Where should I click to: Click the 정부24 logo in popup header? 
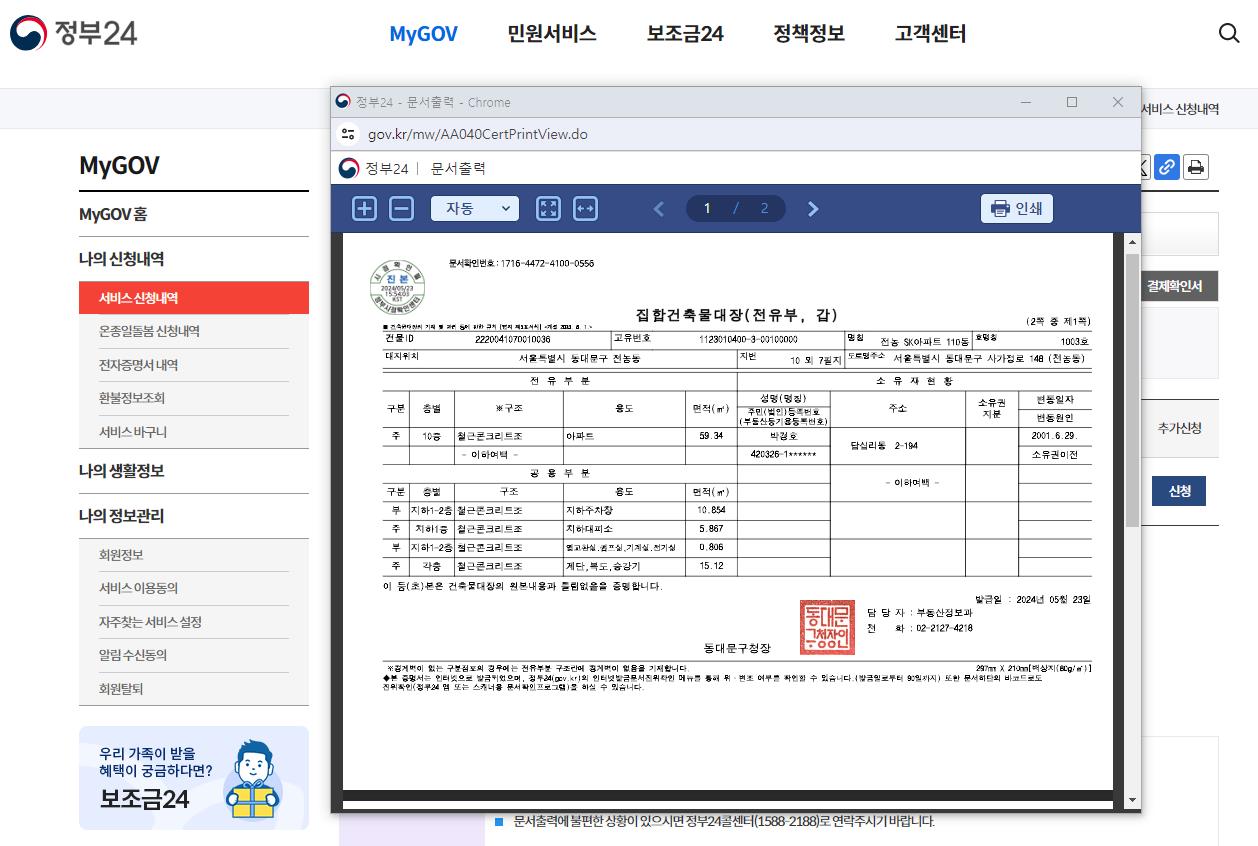374,168
